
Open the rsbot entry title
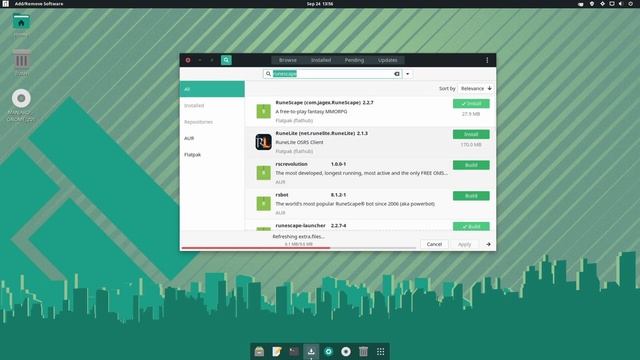[282, 195]
